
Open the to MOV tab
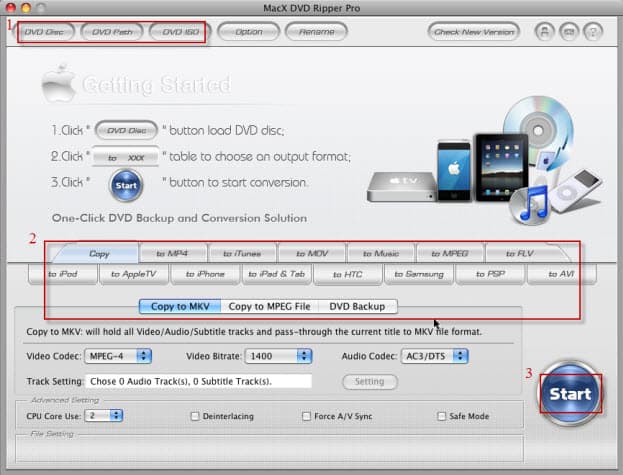(312, 253)
